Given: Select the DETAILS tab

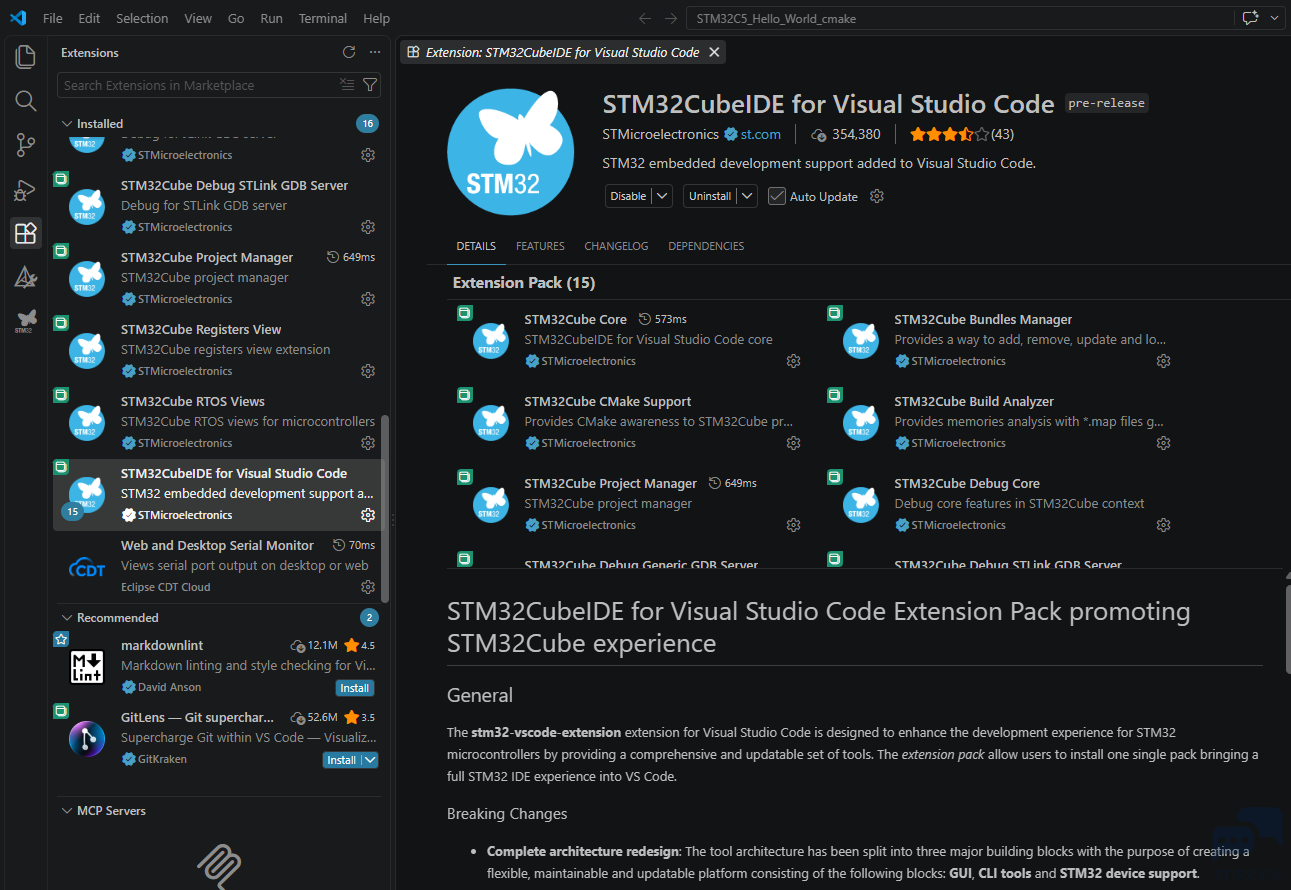Looking at the screenshot, I should click(x=476, y=246).
